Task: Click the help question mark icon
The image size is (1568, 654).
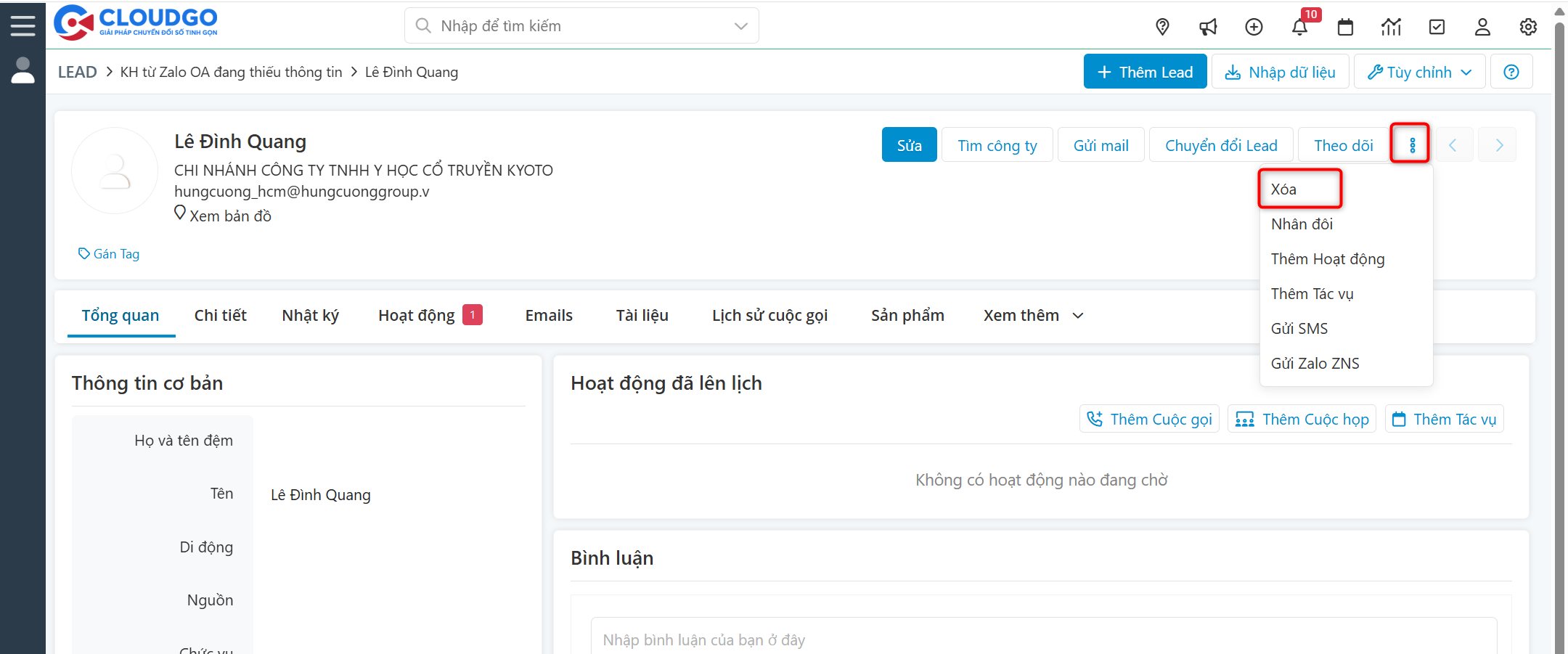Action: click(1511, 72)
